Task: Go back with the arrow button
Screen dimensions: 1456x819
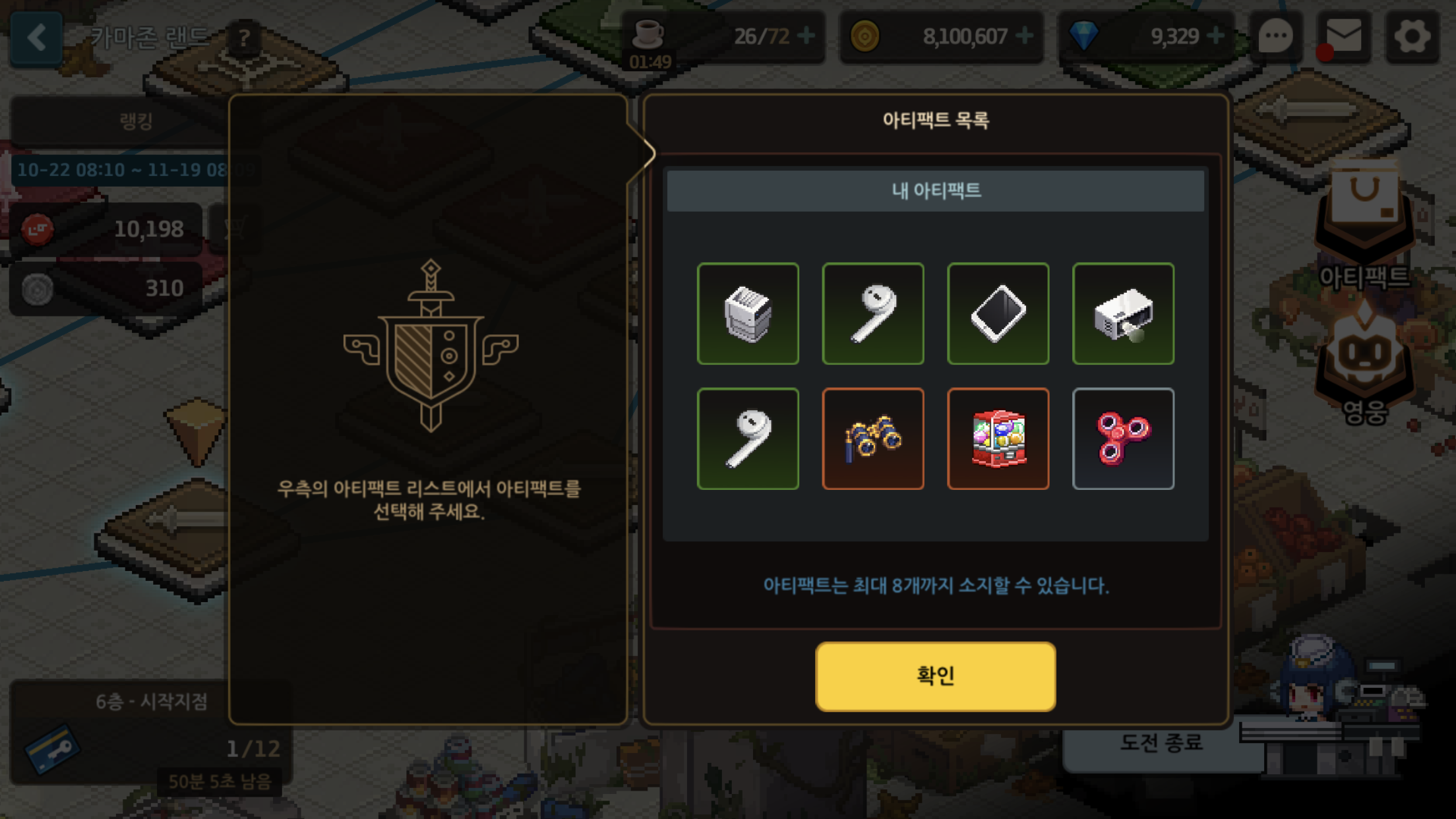Action: coord(36,37)
